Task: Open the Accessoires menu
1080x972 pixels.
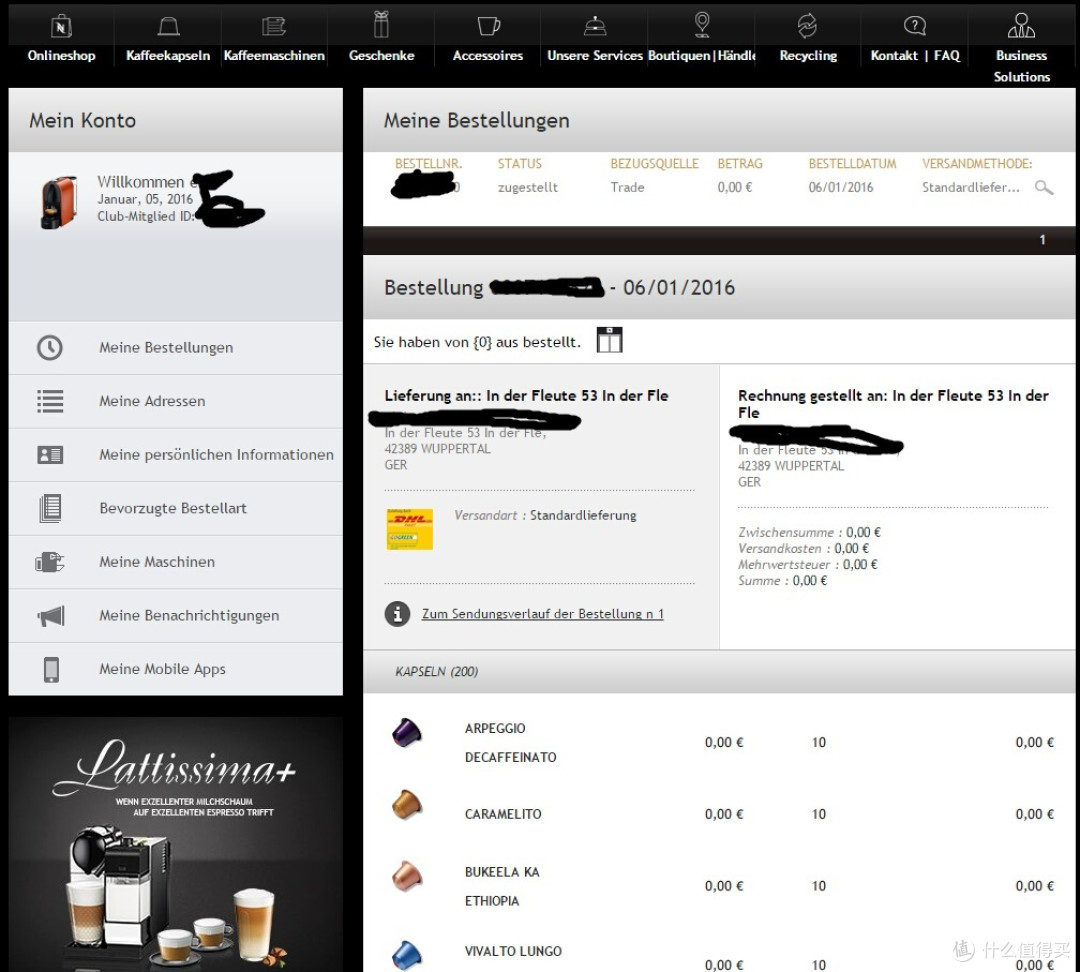Action: [488, 56]
